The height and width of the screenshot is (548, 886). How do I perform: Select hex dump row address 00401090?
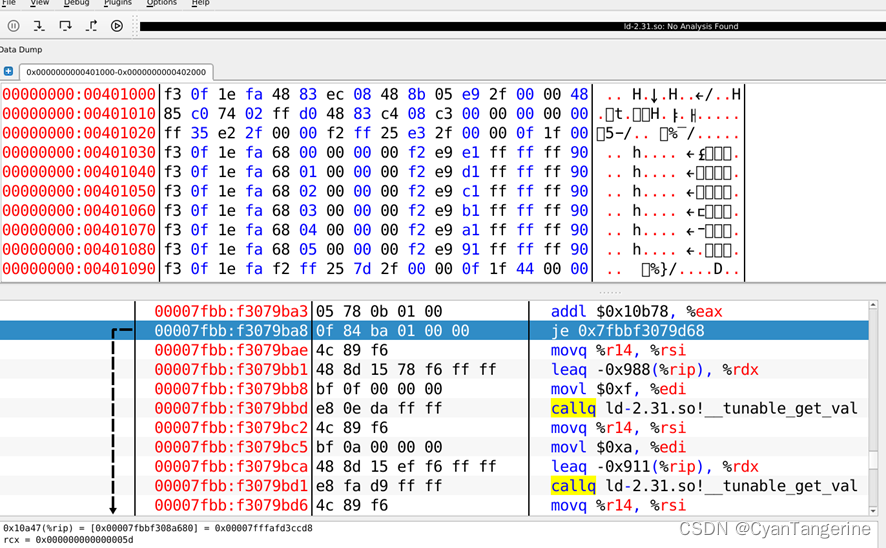tap(79, 269)
